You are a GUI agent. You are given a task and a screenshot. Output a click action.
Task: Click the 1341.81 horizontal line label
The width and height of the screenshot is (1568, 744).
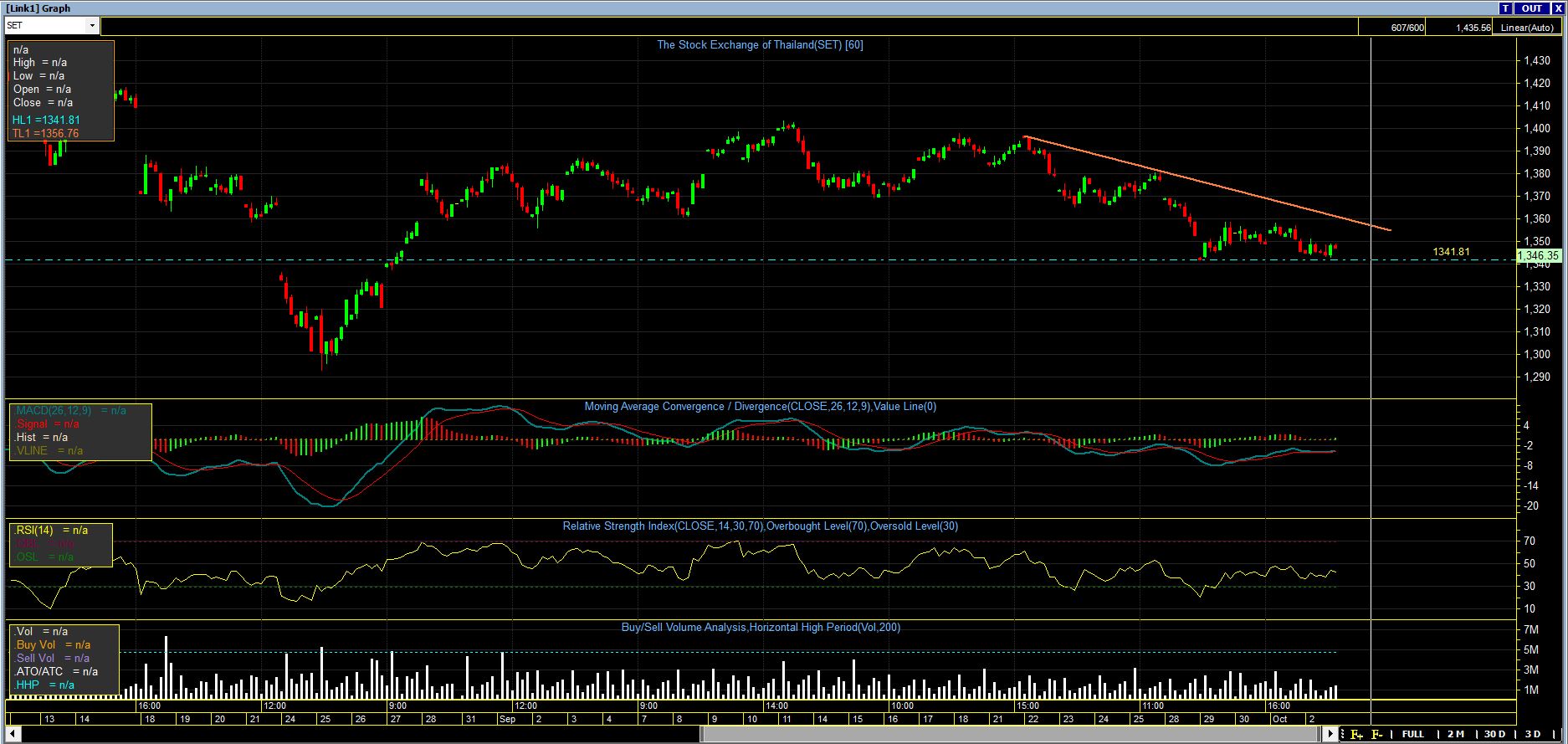pos(1451,252)
